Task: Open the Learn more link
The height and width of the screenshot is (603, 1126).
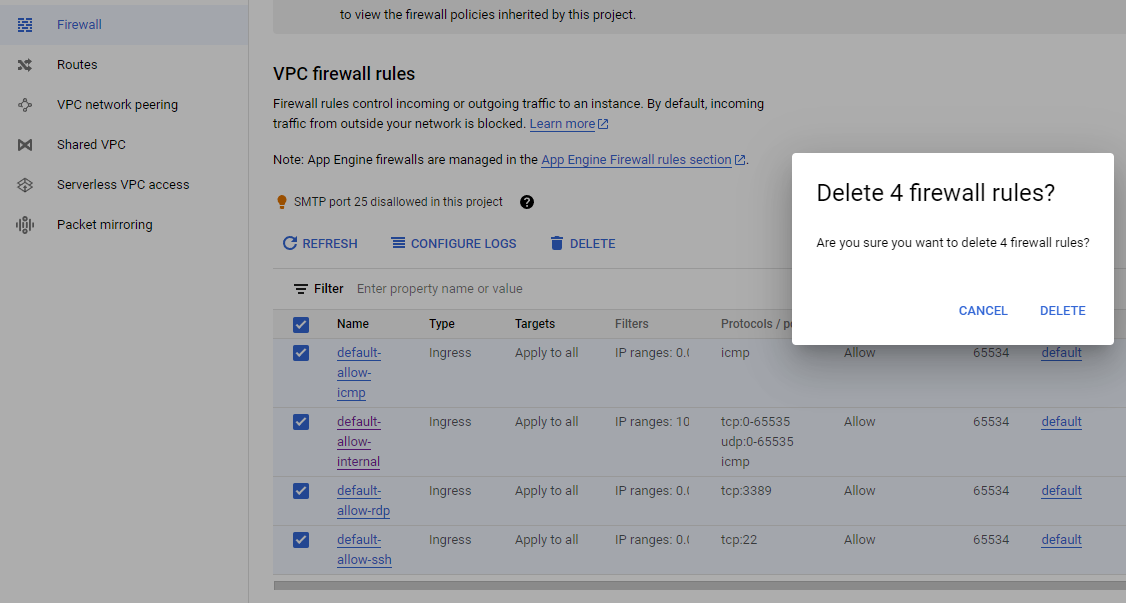Action: coord(561,123)
